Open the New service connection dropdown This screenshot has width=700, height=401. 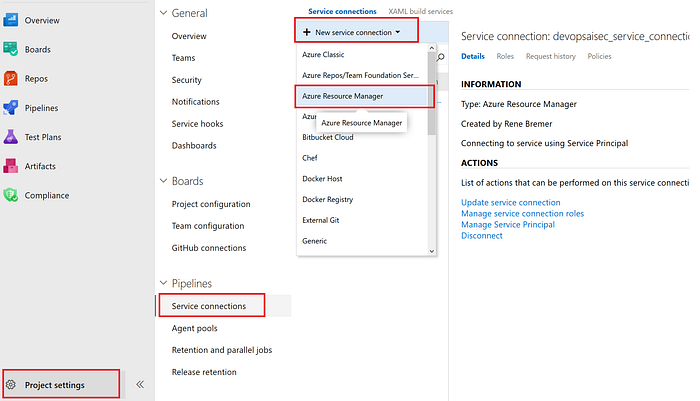(x=356, y=32)
